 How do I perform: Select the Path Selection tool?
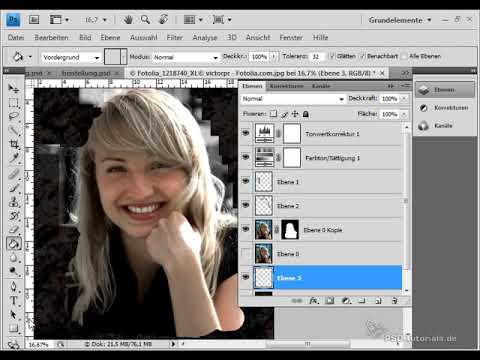(x=14, y=314)
